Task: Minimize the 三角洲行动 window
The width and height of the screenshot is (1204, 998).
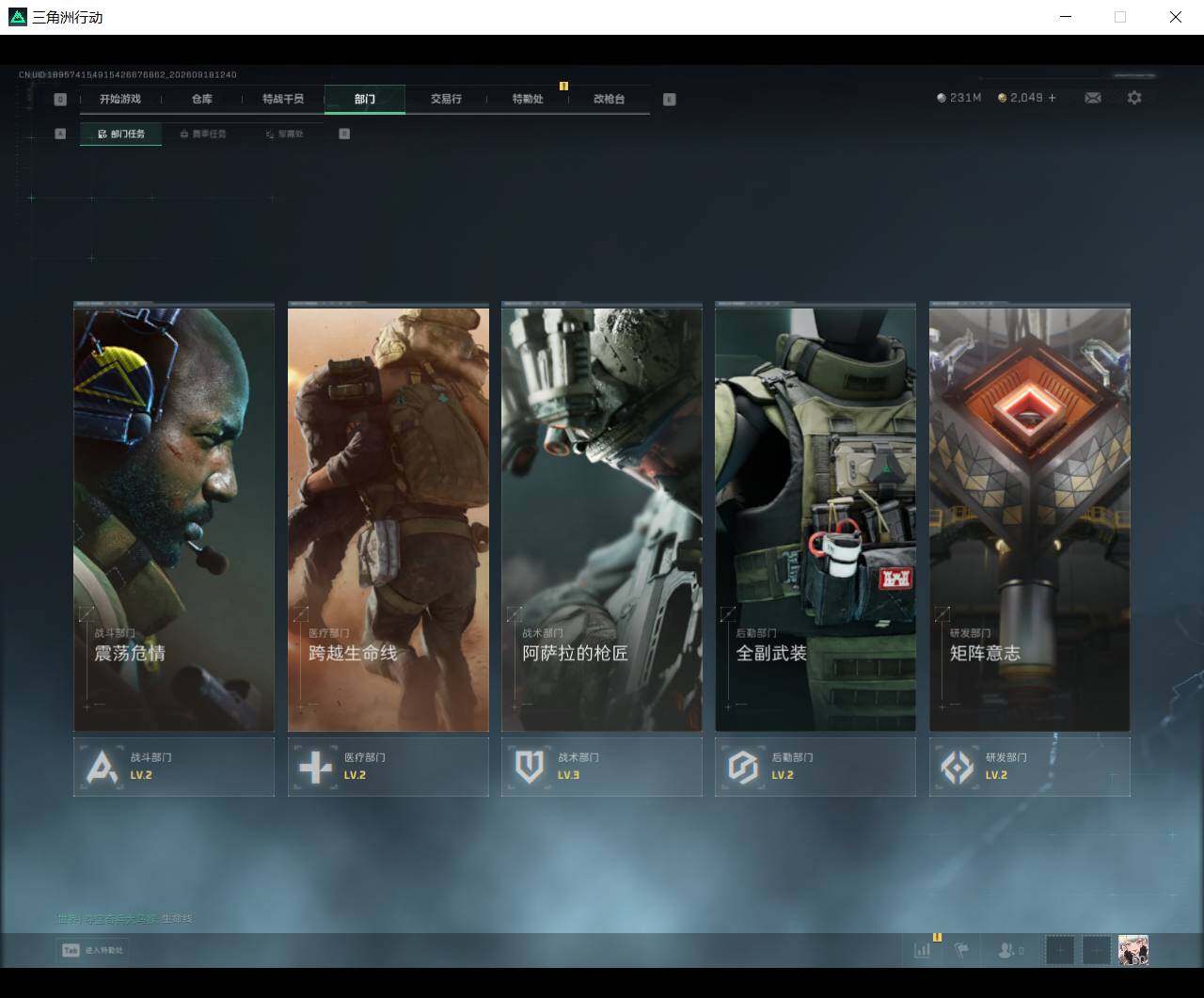Action: tap(1066, 17)
